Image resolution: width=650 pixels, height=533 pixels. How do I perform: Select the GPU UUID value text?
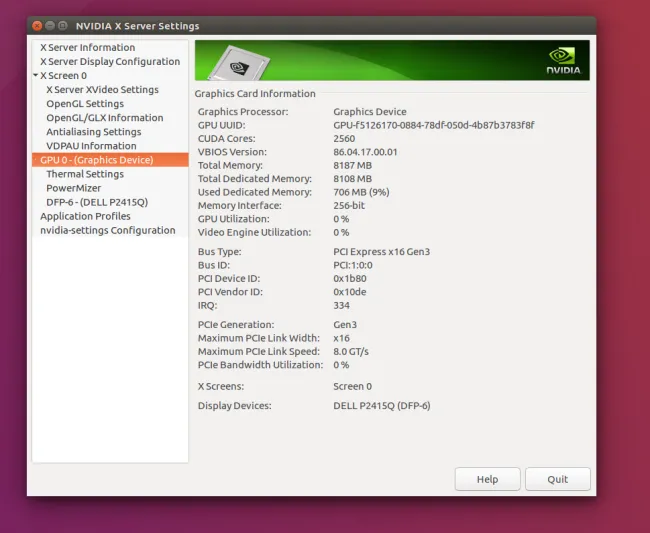pyautogui.click(x=434, y=125)
